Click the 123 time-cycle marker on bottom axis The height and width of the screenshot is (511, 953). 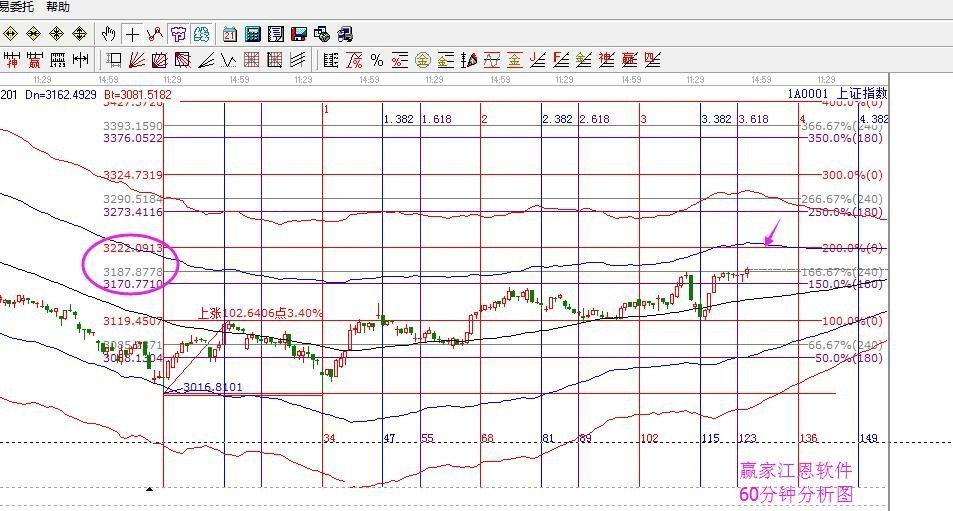[747, 438]
